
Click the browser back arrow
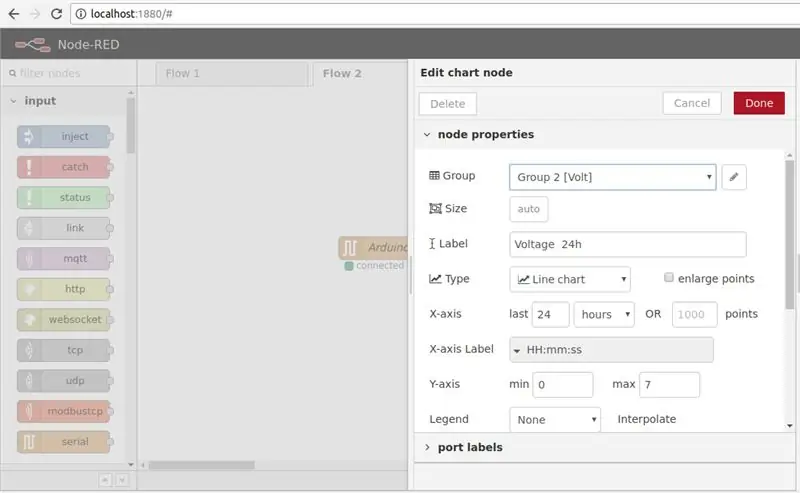pyautogui.click(x=14, y=14)
